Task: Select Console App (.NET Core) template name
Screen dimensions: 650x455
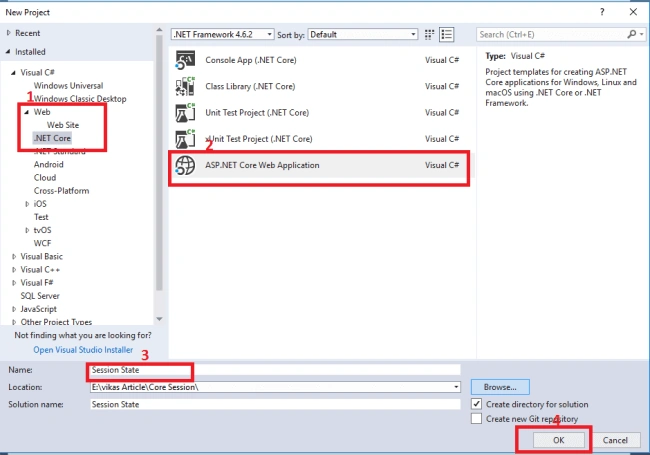Action: (251, 60)
